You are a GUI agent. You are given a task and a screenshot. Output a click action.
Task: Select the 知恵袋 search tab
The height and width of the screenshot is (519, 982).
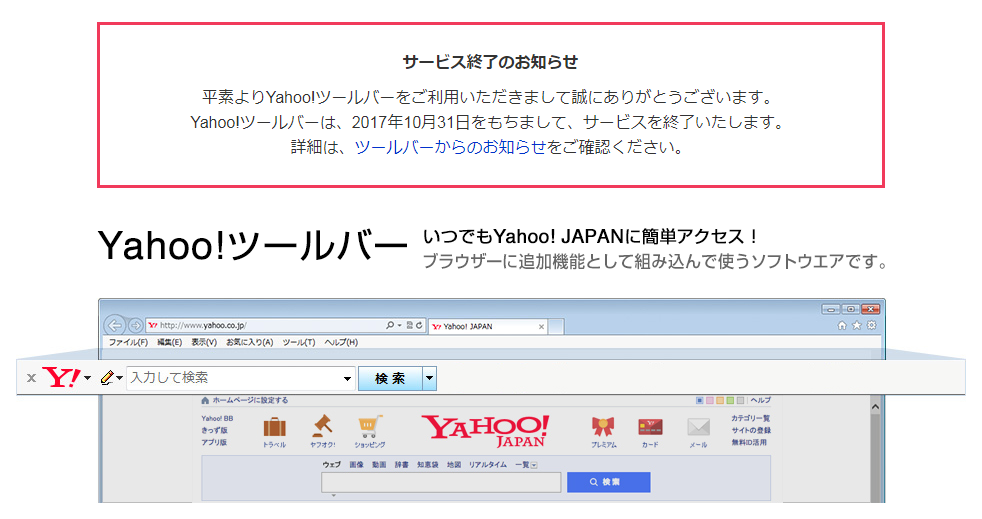[428, 465]
